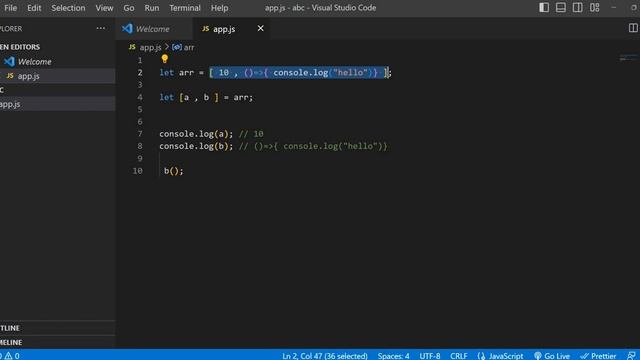Open the Run menu
Image resolution: width=640 pixels, height=360 pixels.
(152, 8)
